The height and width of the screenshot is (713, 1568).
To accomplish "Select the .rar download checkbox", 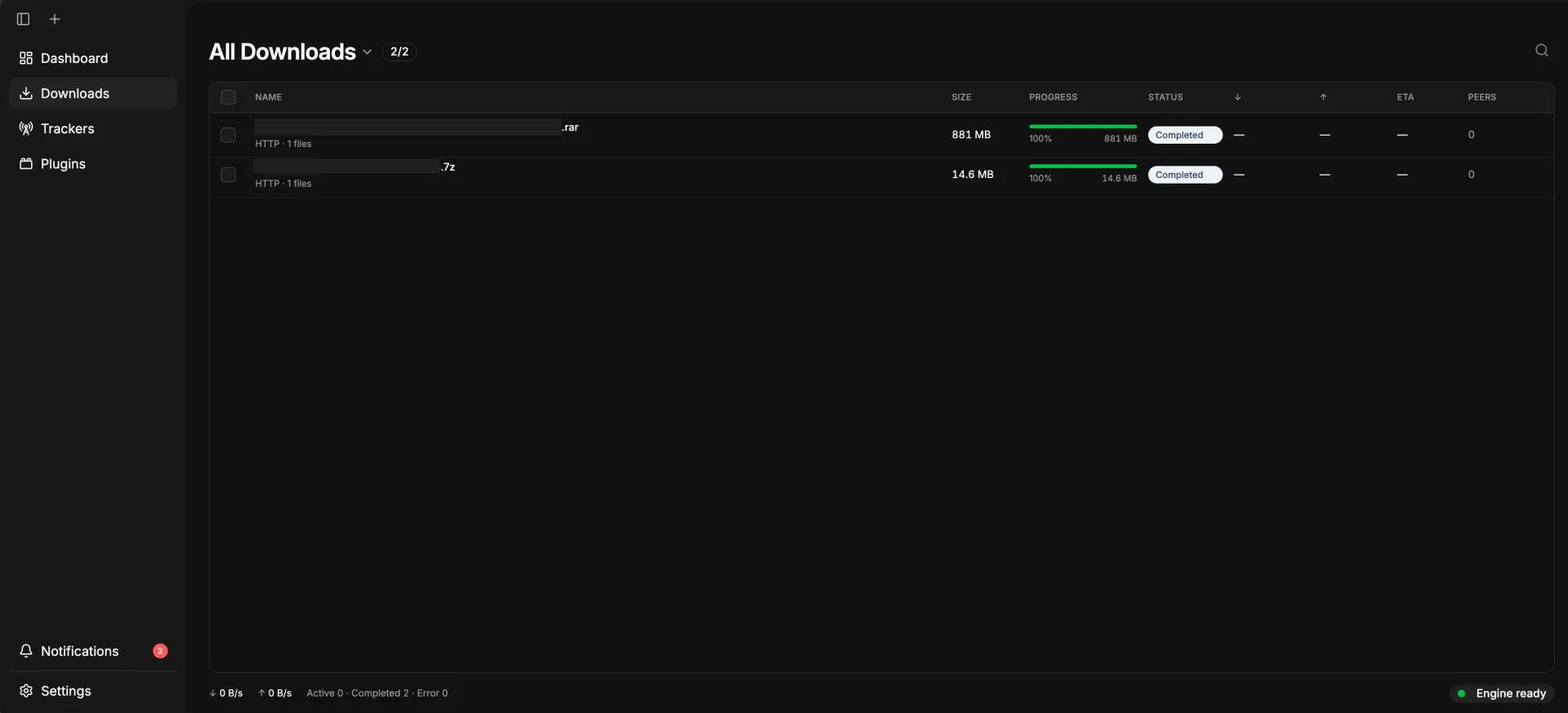I will click(x=229, y=135).
